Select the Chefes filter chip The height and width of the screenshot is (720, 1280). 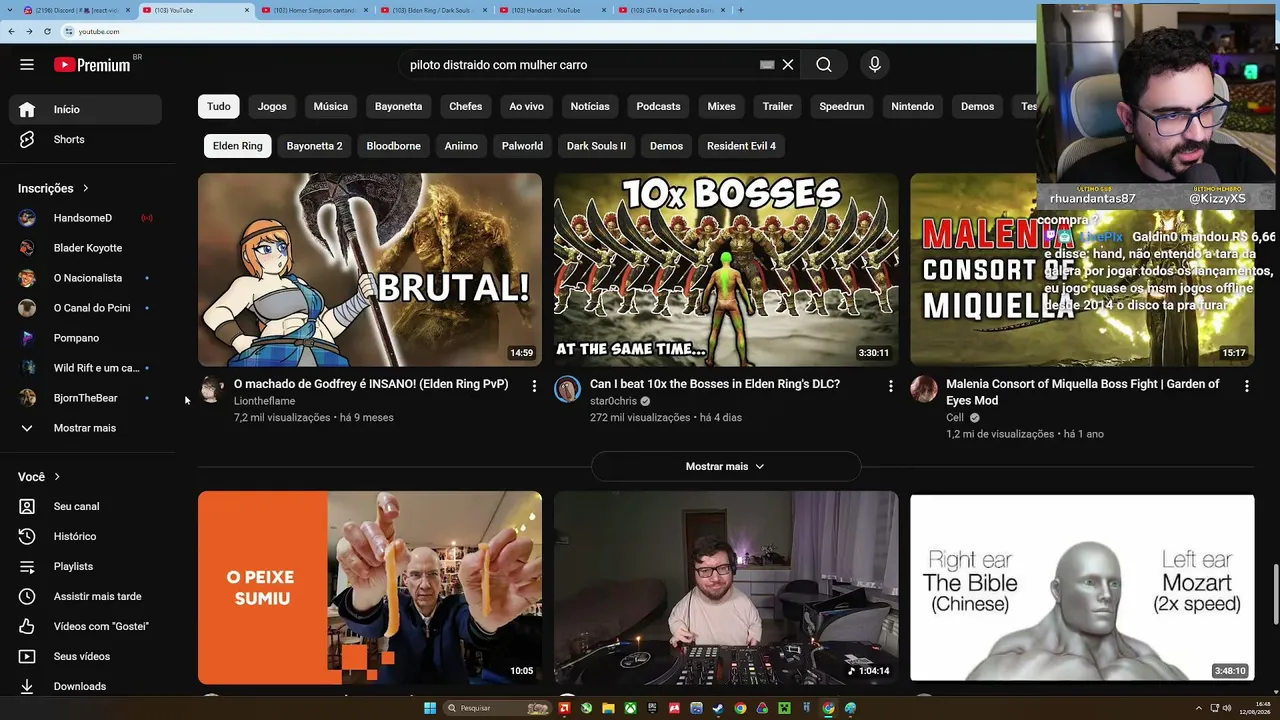point(466,107)
